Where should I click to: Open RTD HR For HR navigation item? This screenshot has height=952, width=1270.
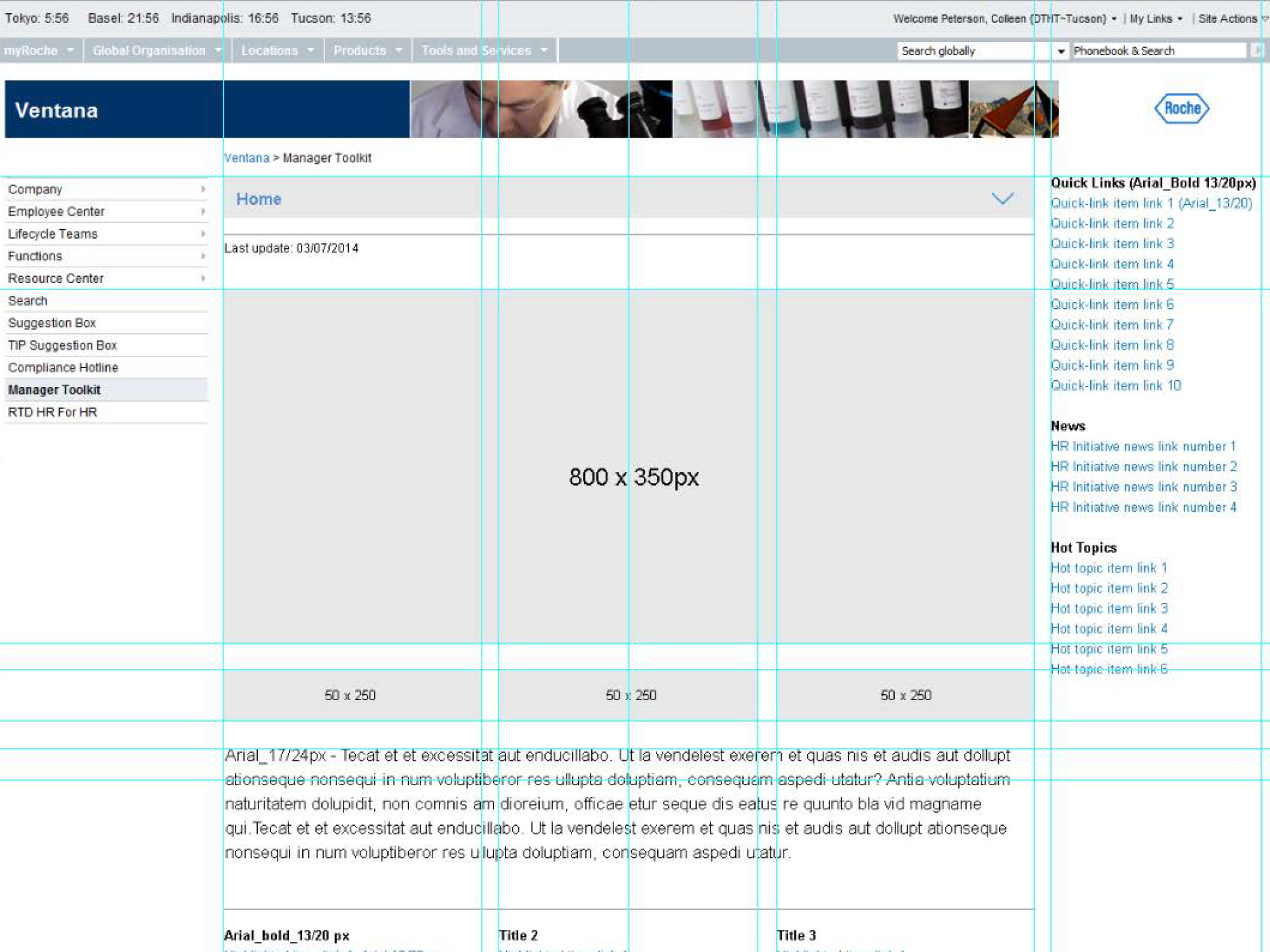click(x=106, y=412)
